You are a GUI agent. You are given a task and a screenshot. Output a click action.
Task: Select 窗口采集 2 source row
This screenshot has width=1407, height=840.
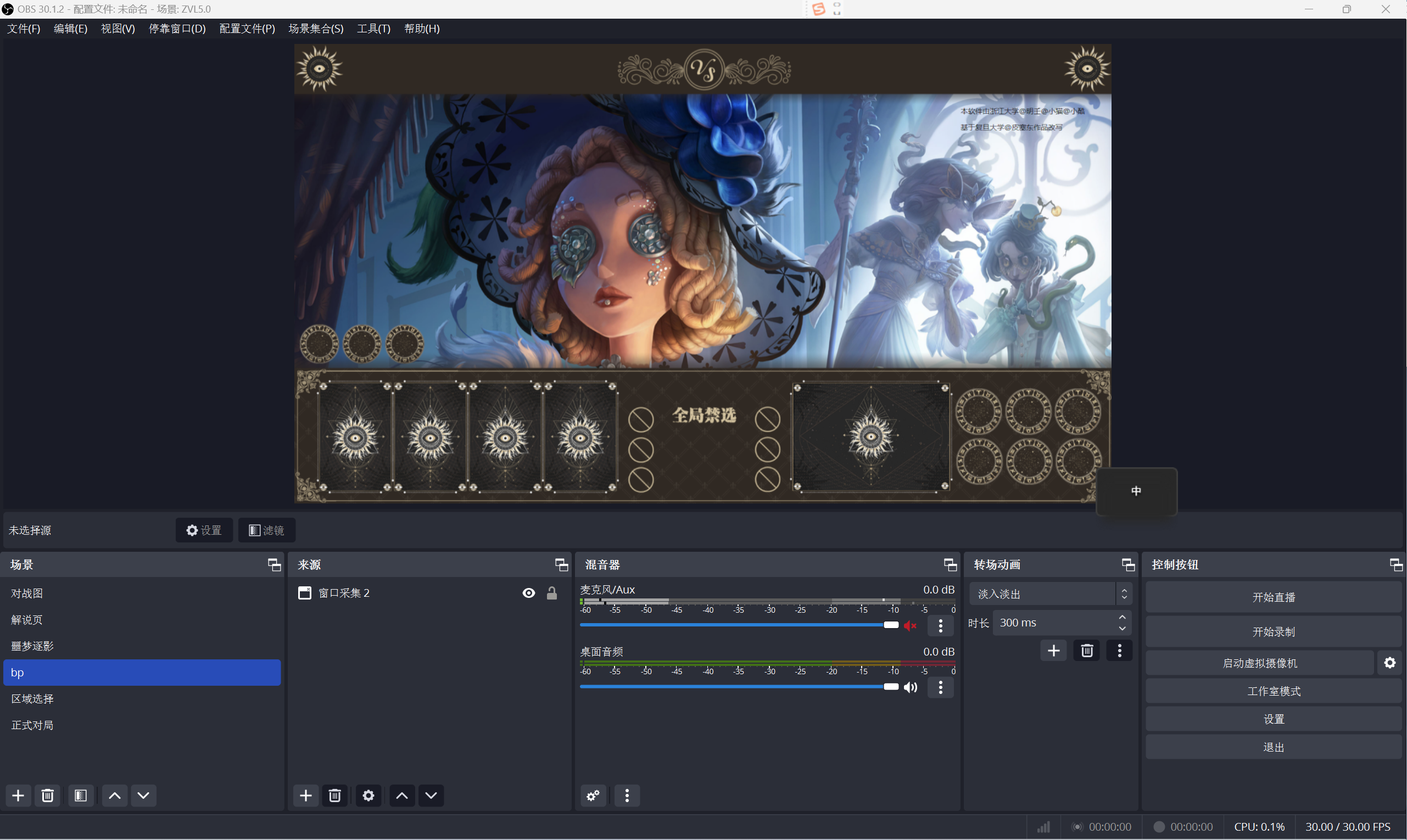coord(428,592)
